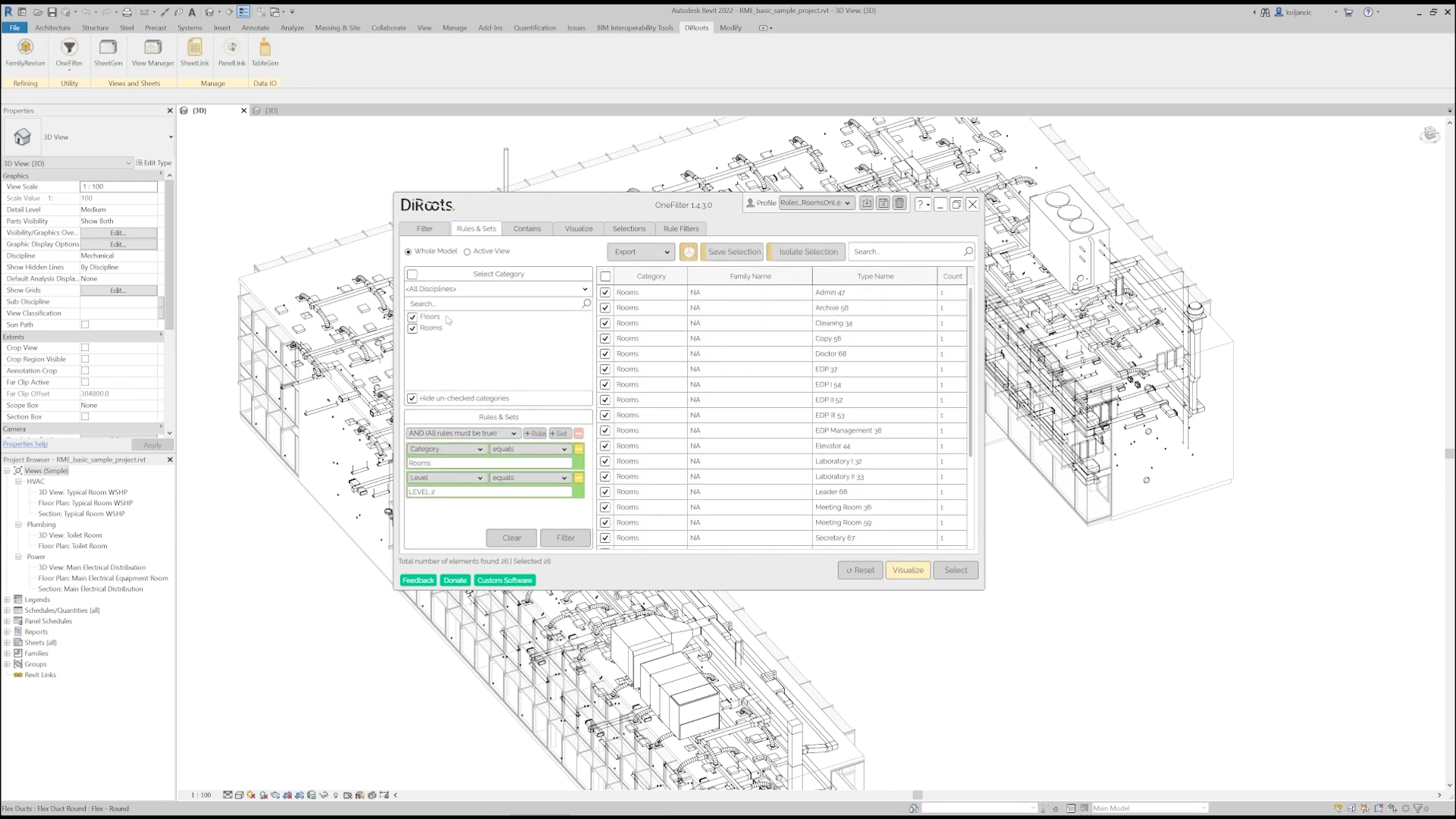Switch to the Visualize tab
Viewport: 1456px width, 819px height.
pyautogui.click(x=579, y=228)
